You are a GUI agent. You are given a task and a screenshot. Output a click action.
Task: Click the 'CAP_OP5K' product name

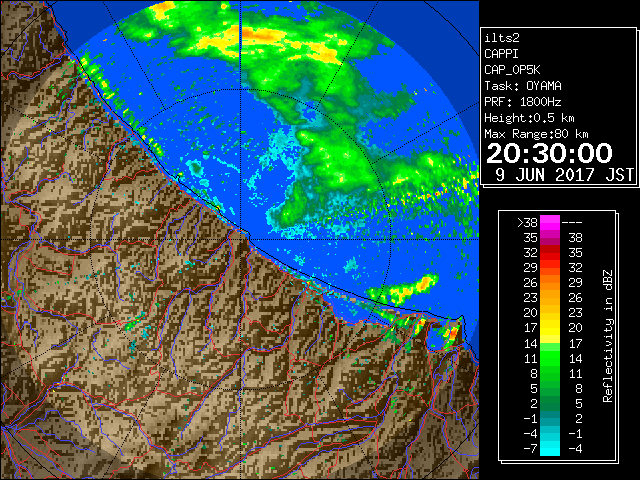coord(512,70)
